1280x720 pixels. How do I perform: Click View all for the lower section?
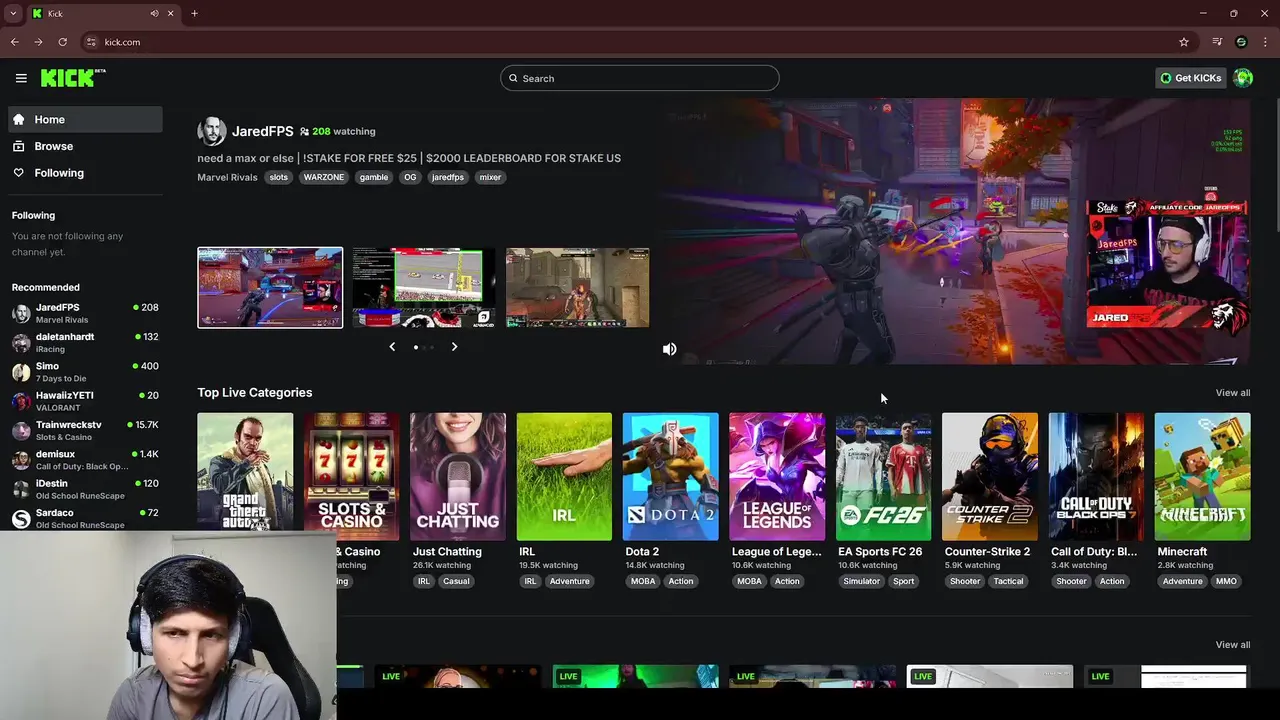tap(1232, 645)
